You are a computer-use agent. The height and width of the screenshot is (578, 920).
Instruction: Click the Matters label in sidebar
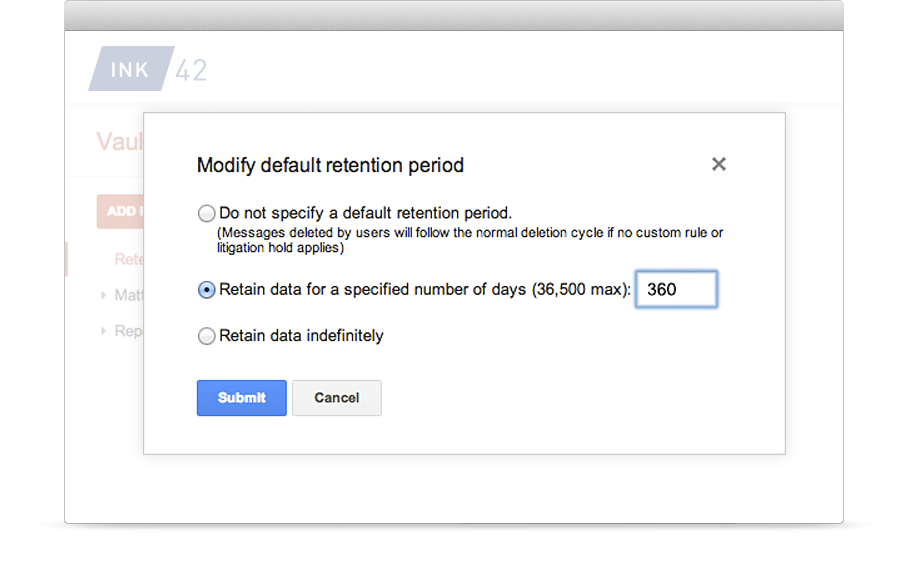coord(128,295)
